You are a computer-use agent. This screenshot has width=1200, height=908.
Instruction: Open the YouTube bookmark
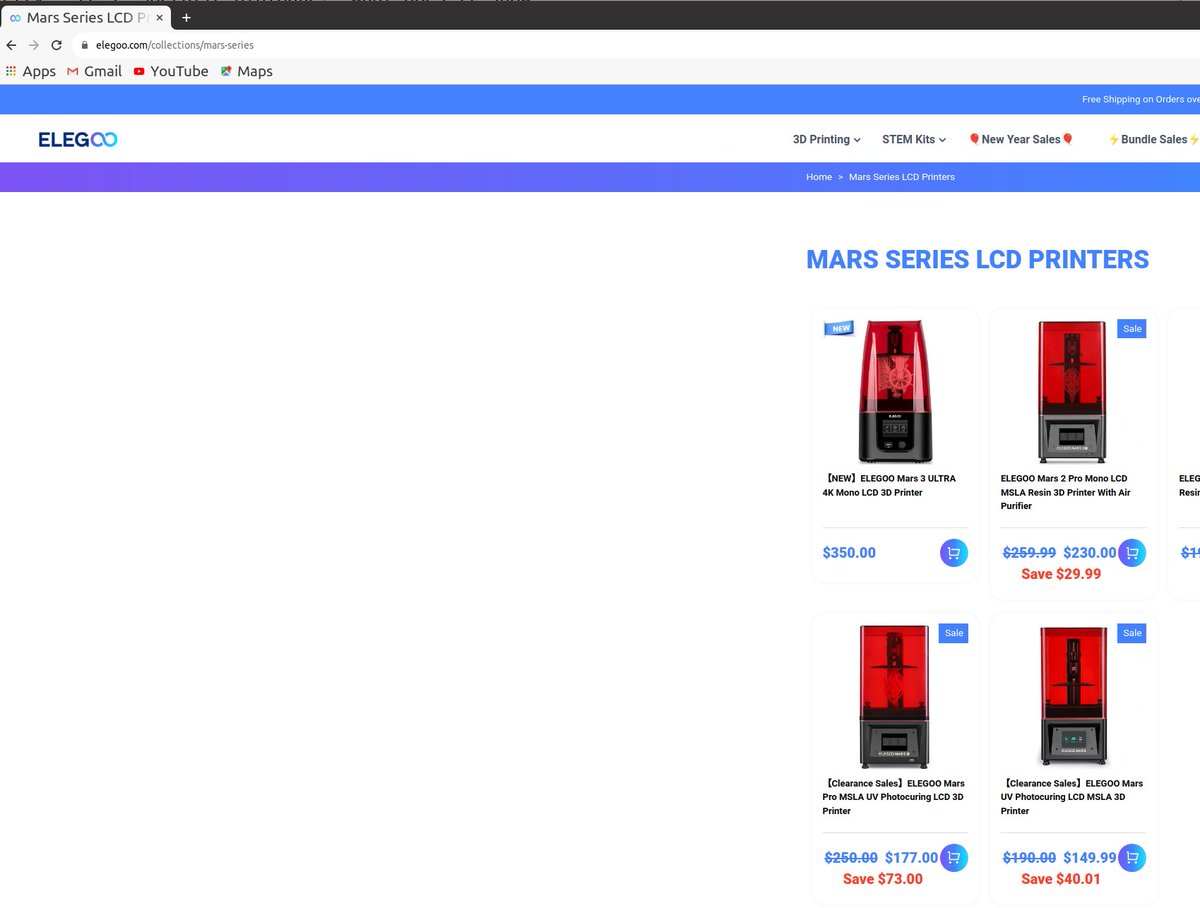point(171,71)
